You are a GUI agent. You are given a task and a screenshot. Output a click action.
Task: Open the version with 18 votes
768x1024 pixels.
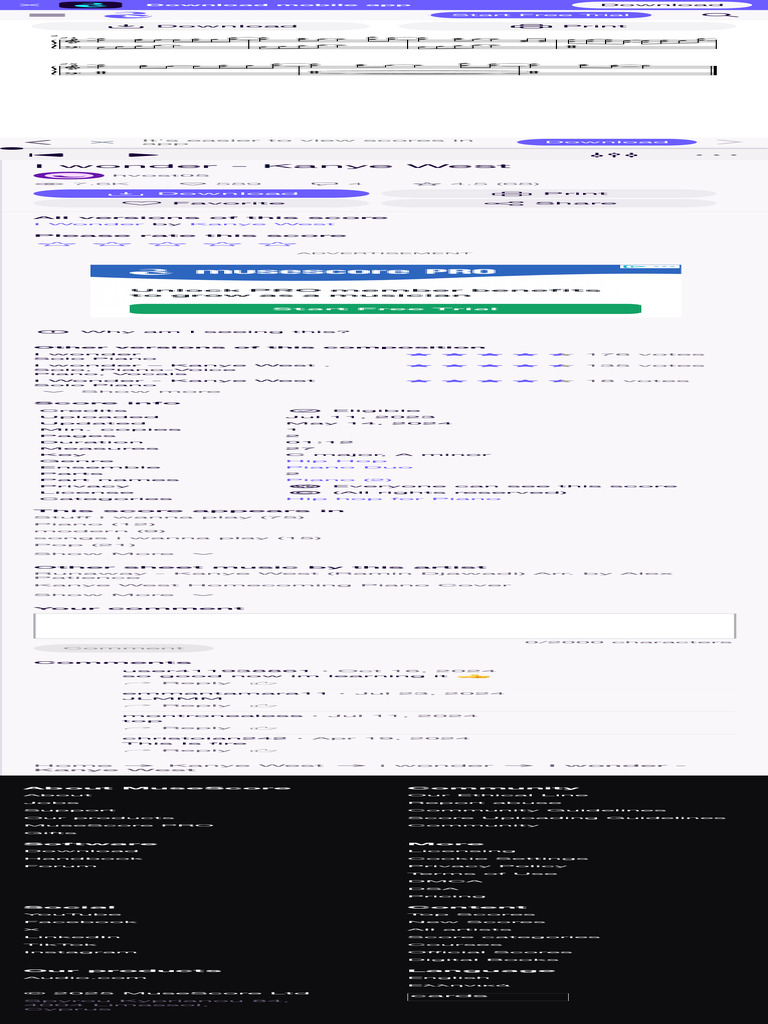174,380
